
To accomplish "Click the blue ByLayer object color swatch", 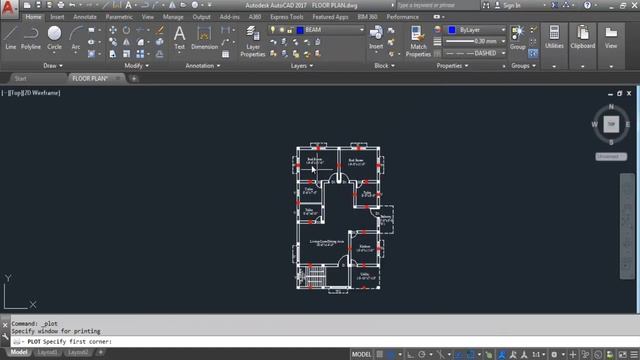I will coord(452,30).
